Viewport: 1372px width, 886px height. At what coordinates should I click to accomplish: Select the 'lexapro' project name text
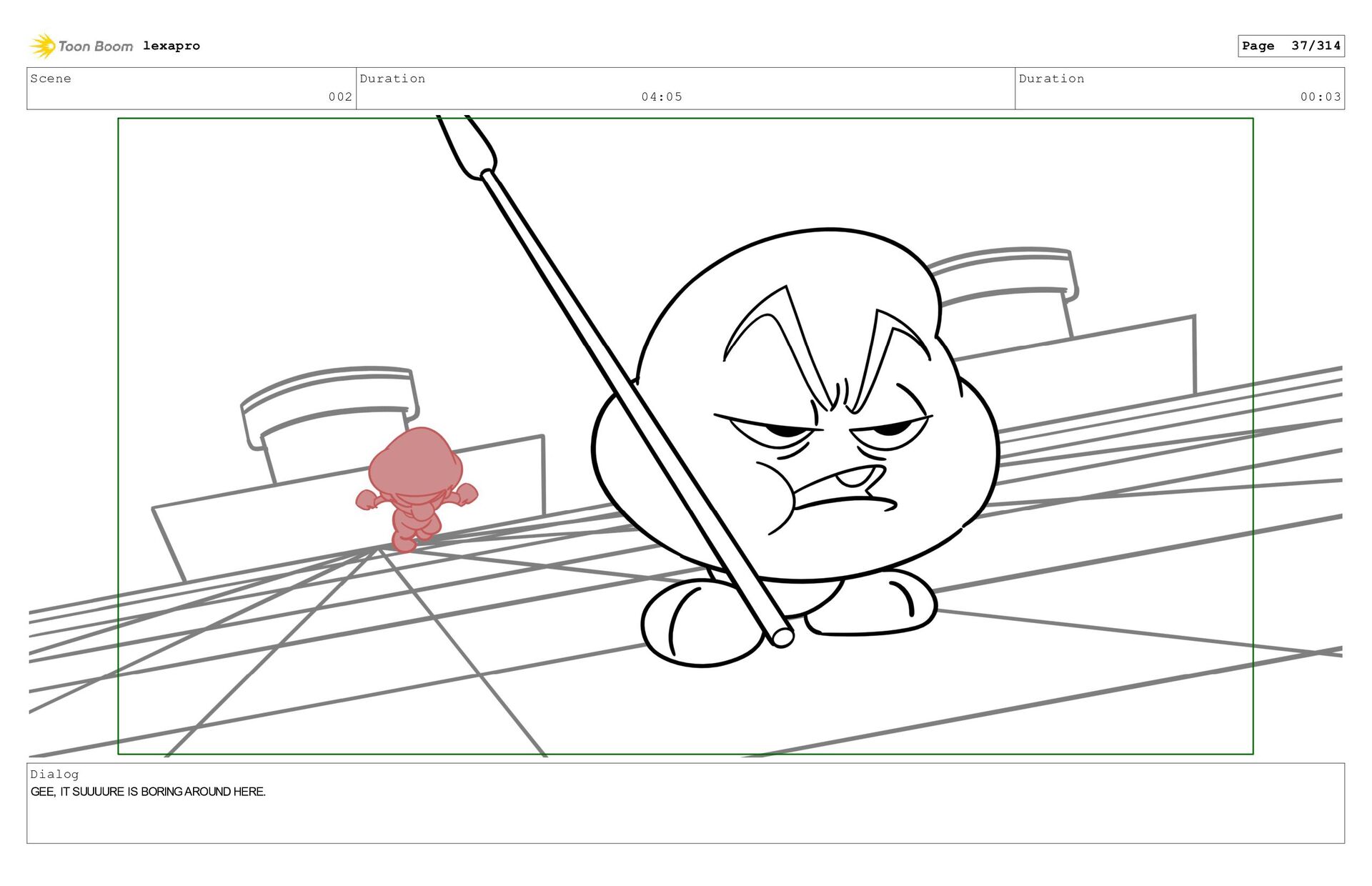pyautogui.click(x=171, y=46)
